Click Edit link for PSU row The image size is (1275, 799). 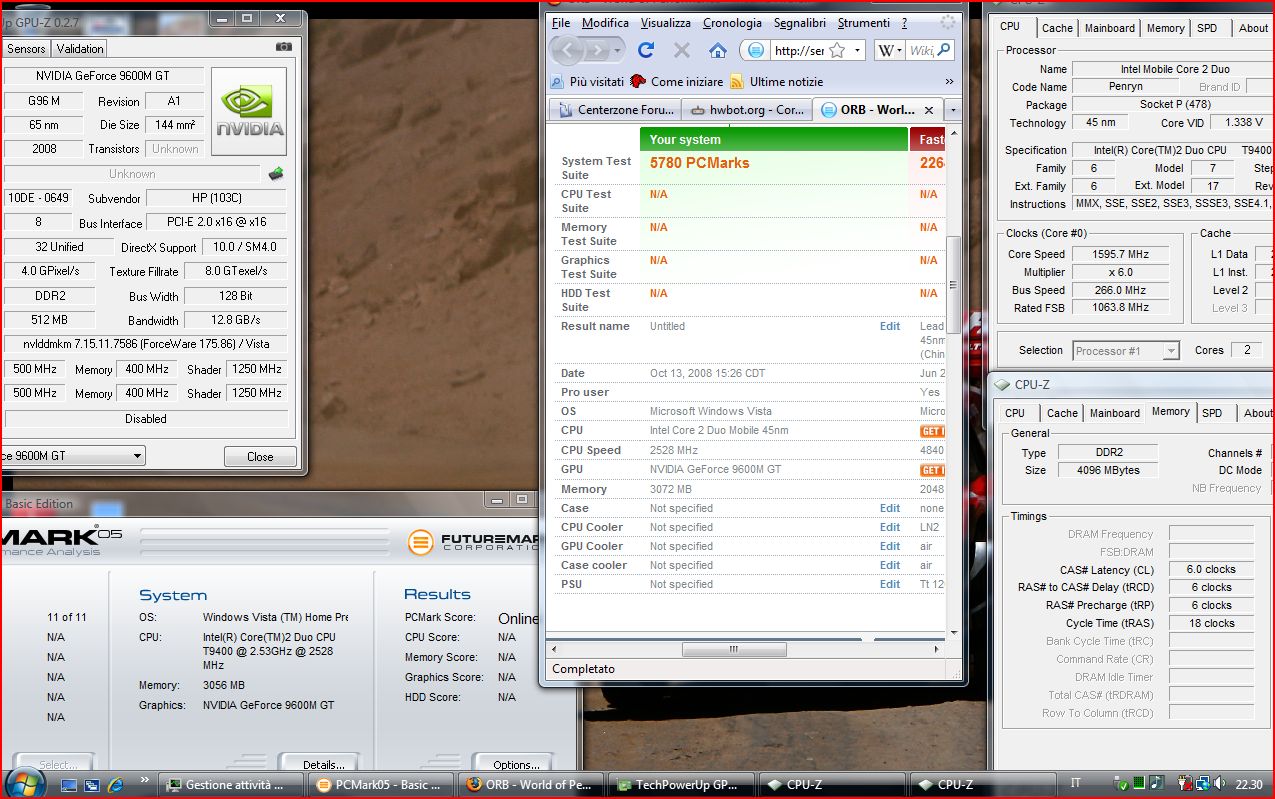coord(890,584)
